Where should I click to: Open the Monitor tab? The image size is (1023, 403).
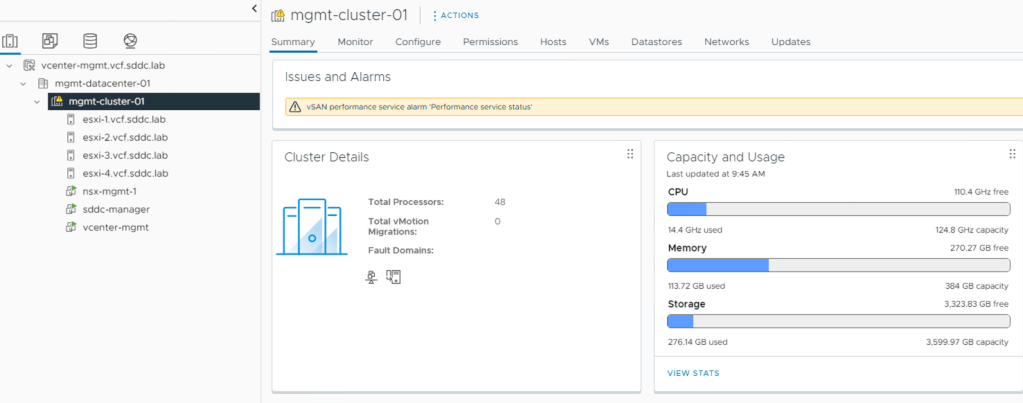coord(355,42)
